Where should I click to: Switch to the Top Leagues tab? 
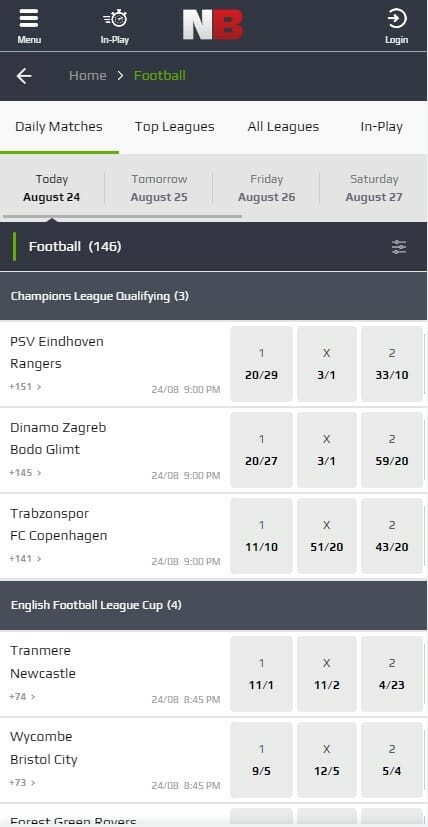175,127
